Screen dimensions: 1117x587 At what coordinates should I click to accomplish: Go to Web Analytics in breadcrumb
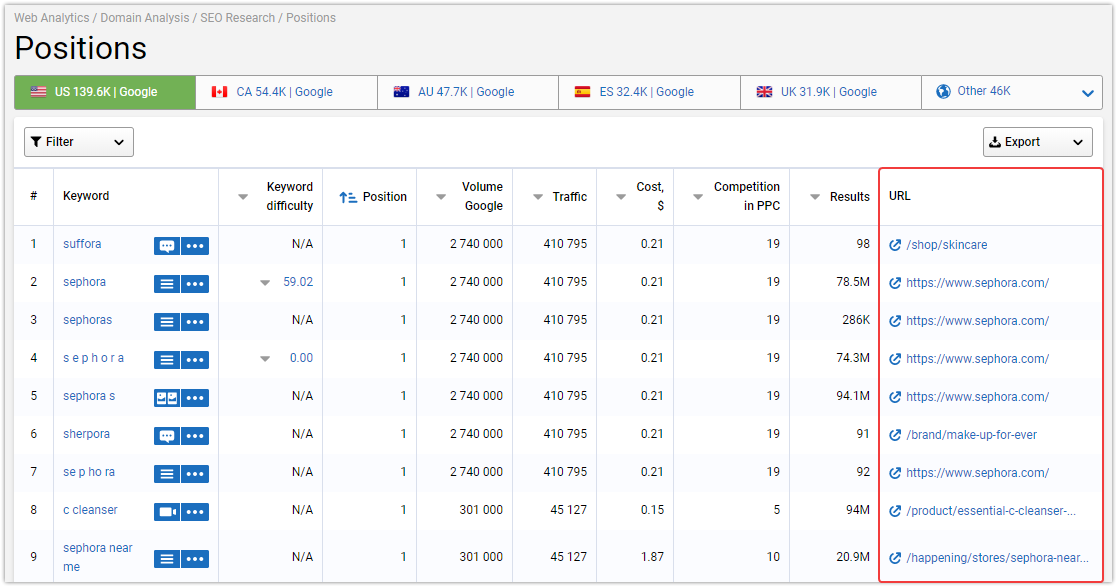pos(52,18)
